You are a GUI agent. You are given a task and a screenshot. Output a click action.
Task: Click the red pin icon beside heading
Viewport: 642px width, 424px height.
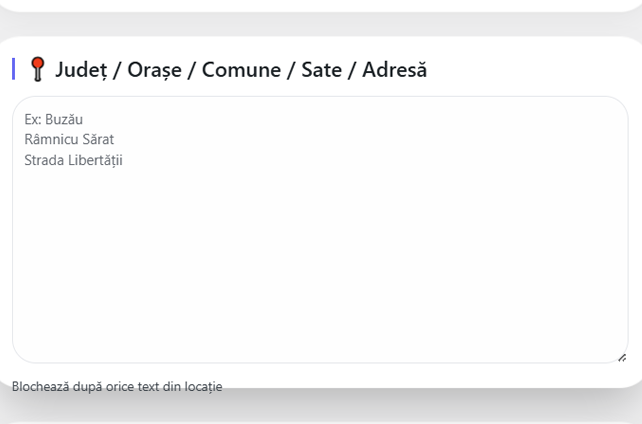coord(38,69)
